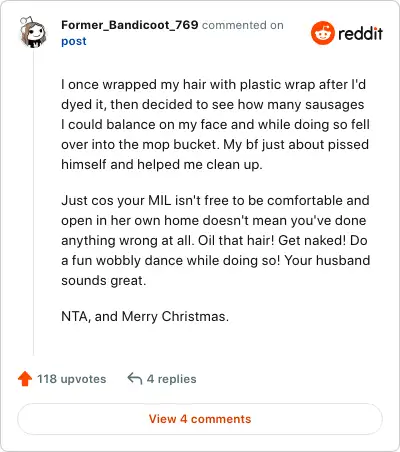This screenshot has height=452, width=400.
Task: Upvote using the orange arrow icon
Action: tap(25, 379)
